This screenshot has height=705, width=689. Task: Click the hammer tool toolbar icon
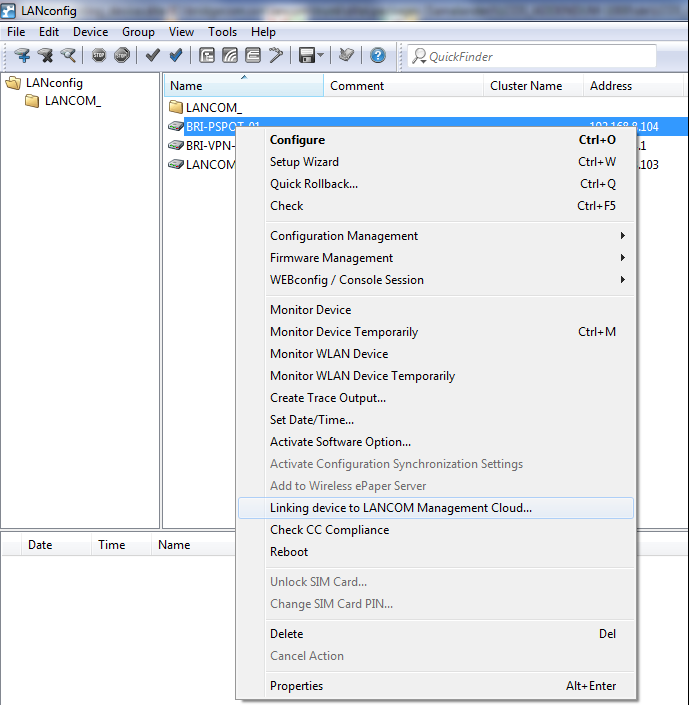pos(276,56)
